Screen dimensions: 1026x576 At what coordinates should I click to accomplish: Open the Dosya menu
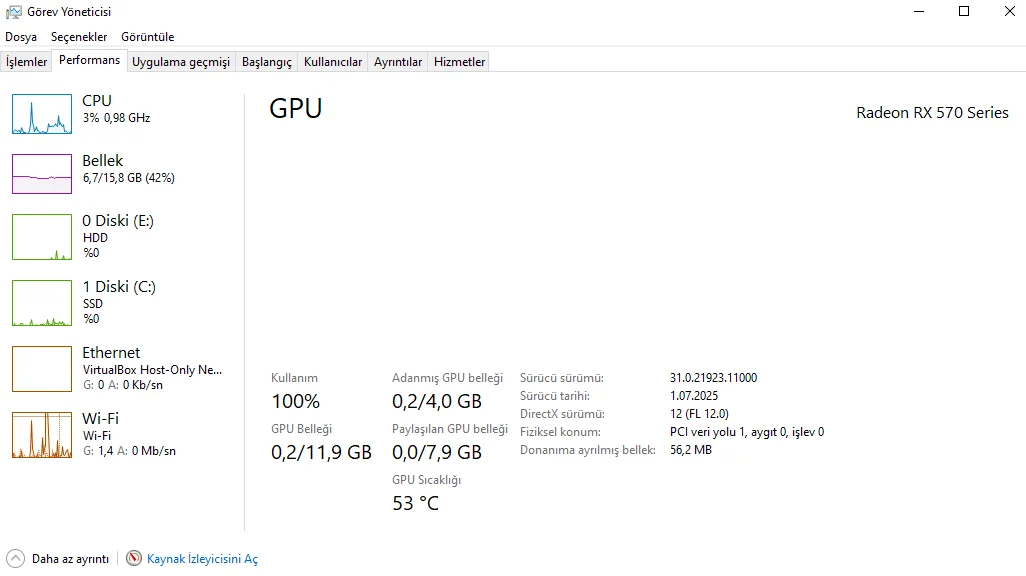(x=21, y=37)
